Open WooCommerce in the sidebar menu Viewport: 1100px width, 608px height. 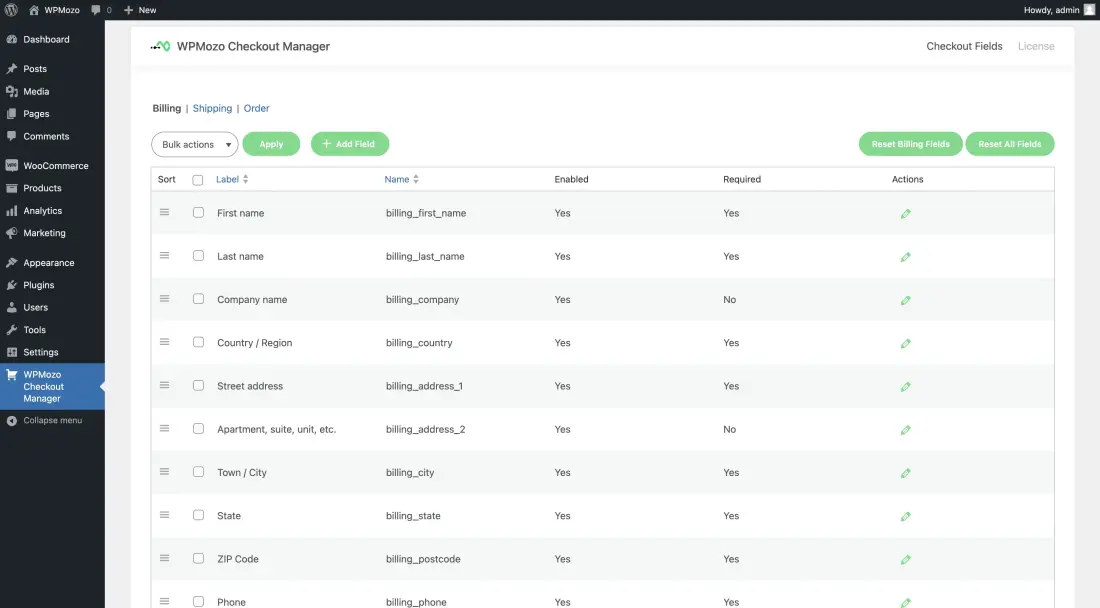pyautogui.click(x=52, y=165)
